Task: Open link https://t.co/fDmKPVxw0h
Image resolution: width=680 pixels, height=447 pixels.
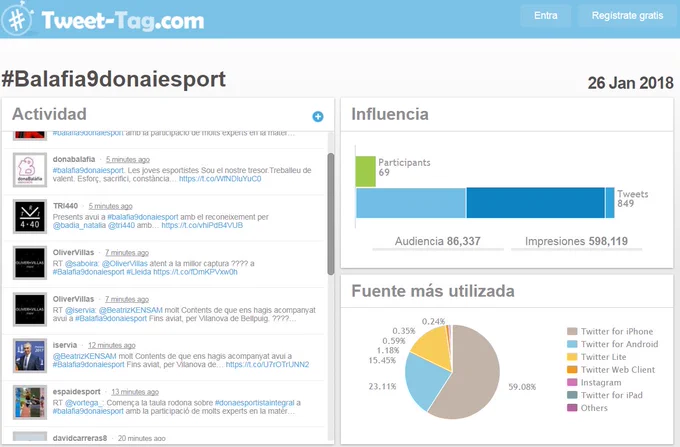Action: tap(195, 272)
